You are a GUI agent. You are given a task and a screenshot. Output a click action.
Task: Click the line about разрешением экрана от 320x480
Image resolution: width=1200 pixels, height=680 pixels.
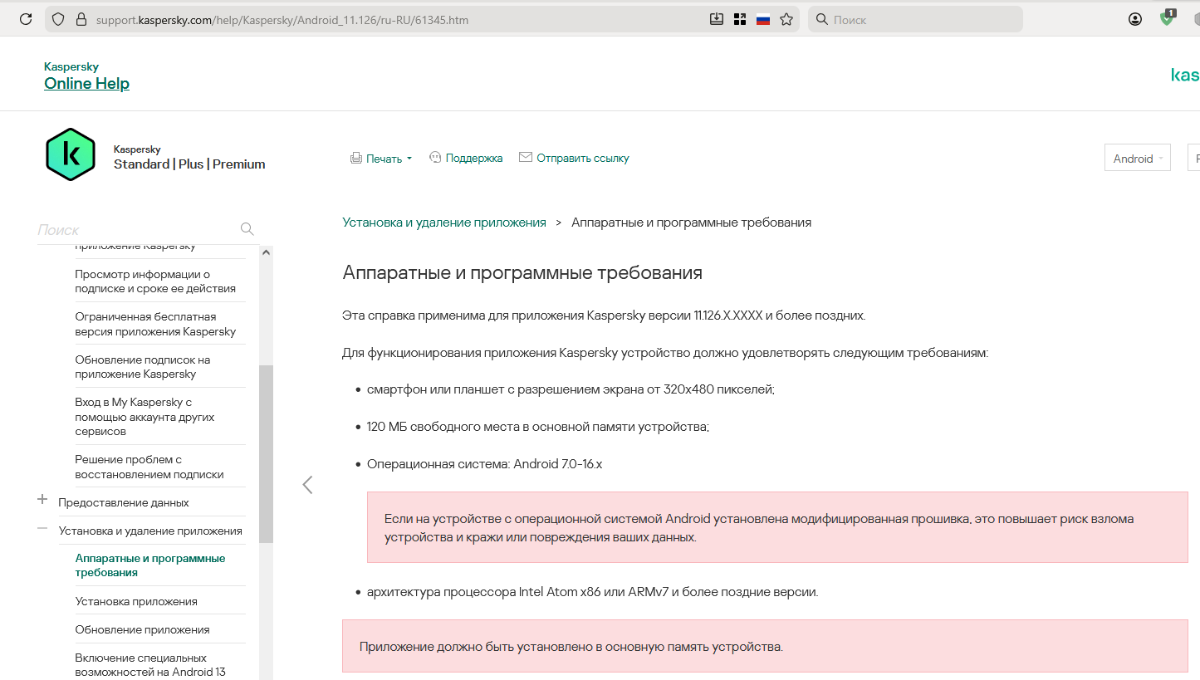point(570,389)
